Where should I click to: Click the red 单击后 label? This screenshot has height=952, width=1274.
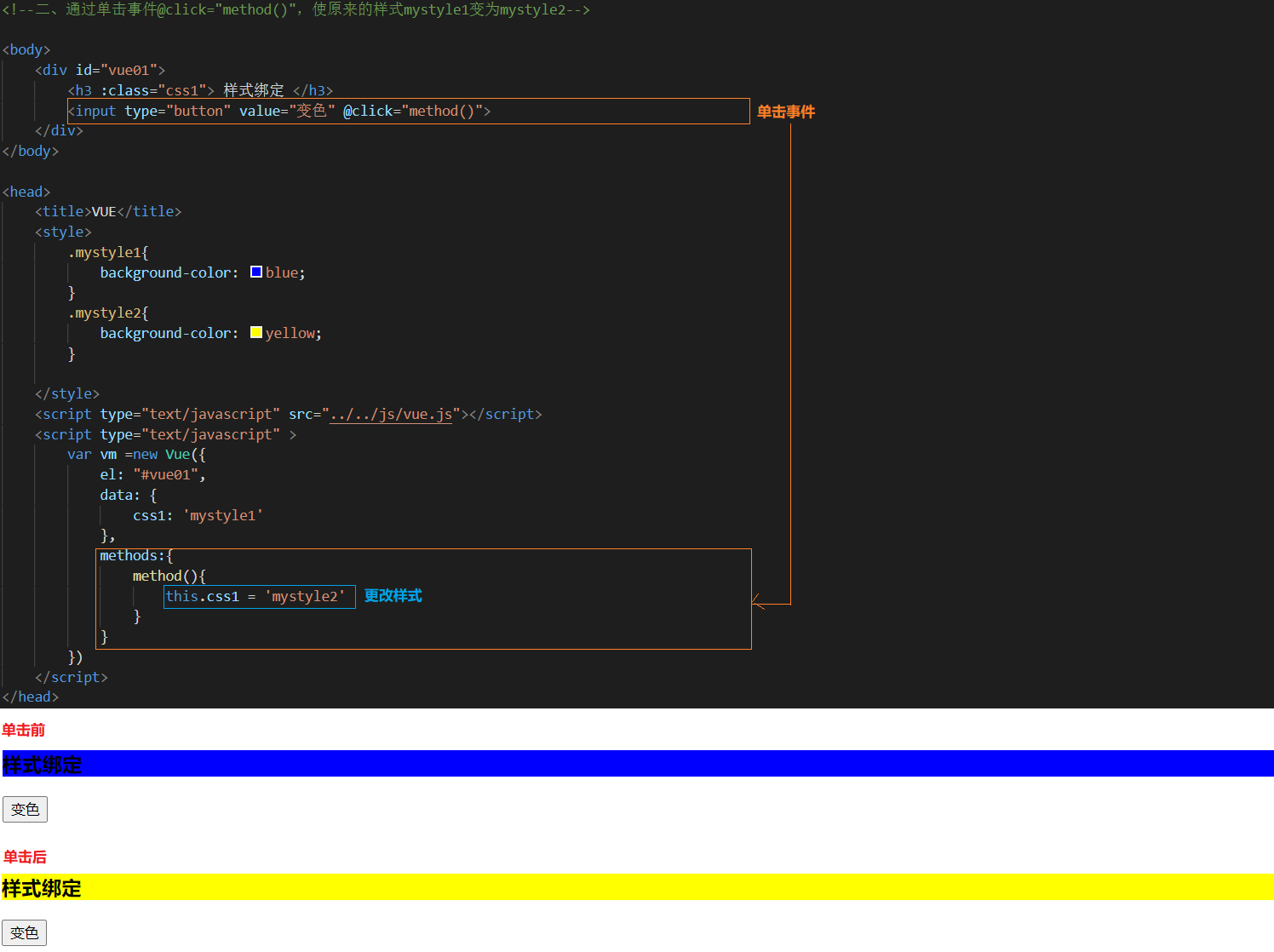(x=25, y=857)
